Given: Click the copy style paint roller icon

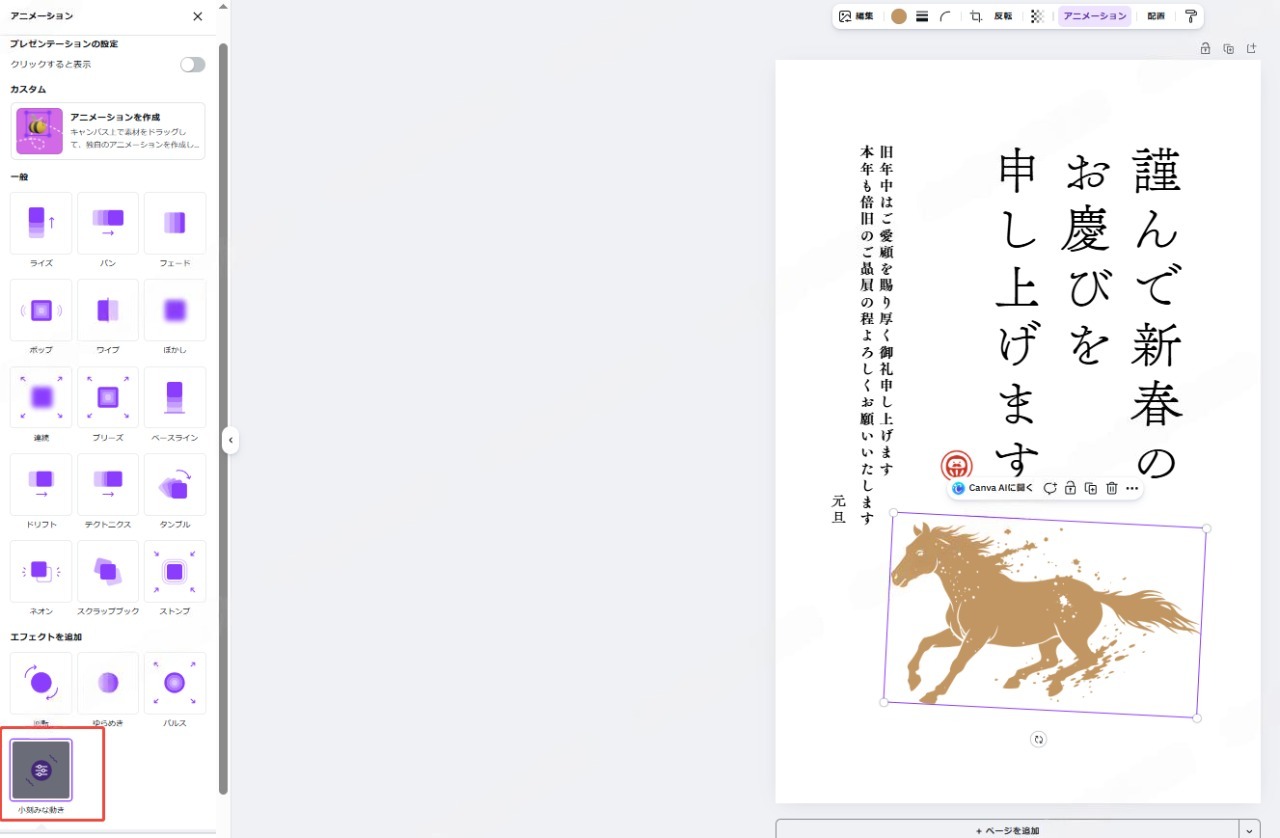Looking at the screenshot, I should coord(1190,16).
